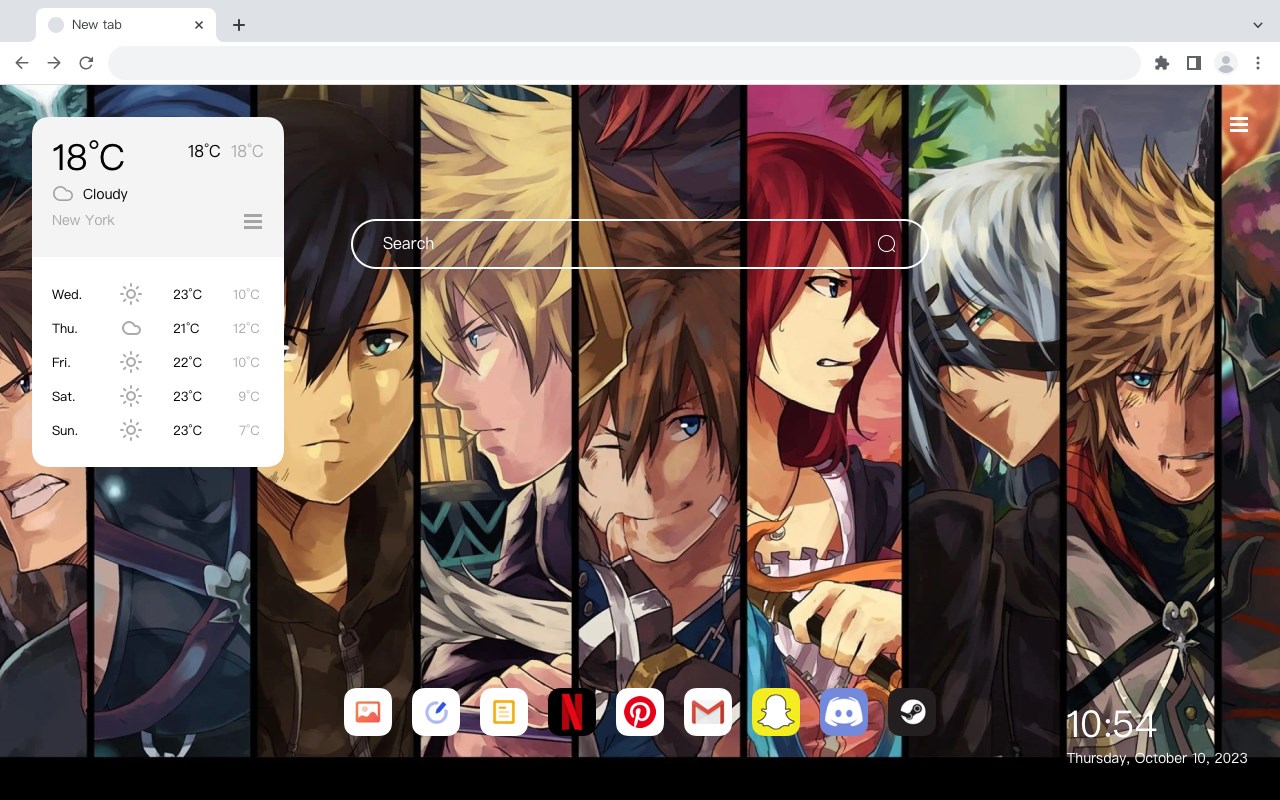This screenshot has height=800, width=1280.
Task: Open the Snapchat shortcut
Action: click(776, 712)
